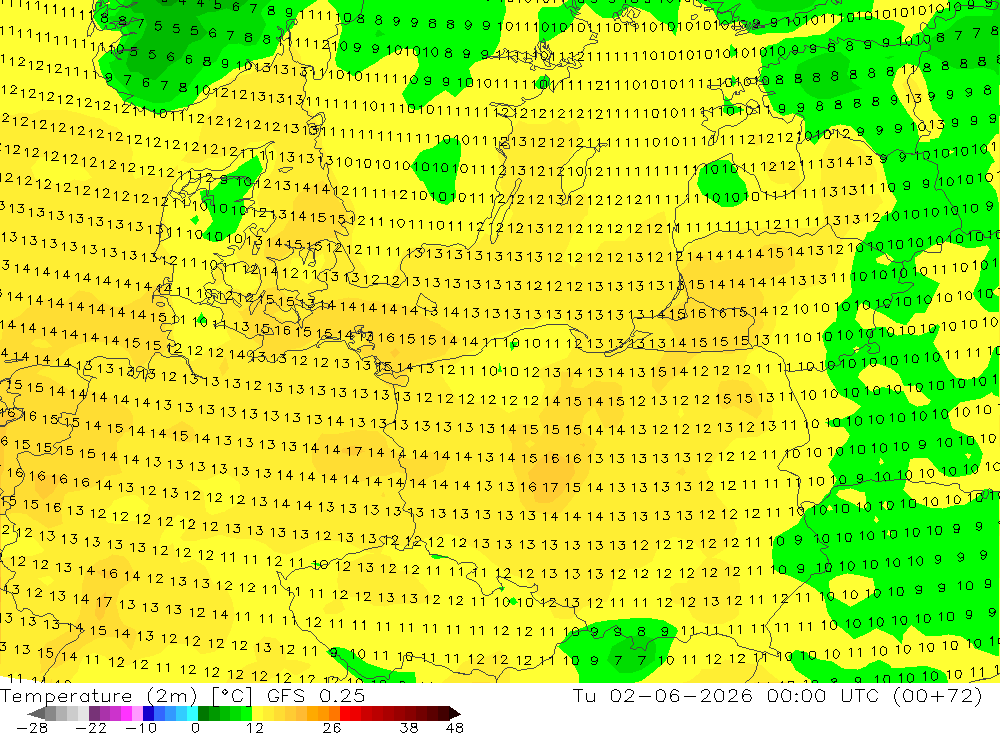Click the '12' legend value below the color bar
Image resolution: width=1000 pixels, height=733 pixels.
[254, 727]
